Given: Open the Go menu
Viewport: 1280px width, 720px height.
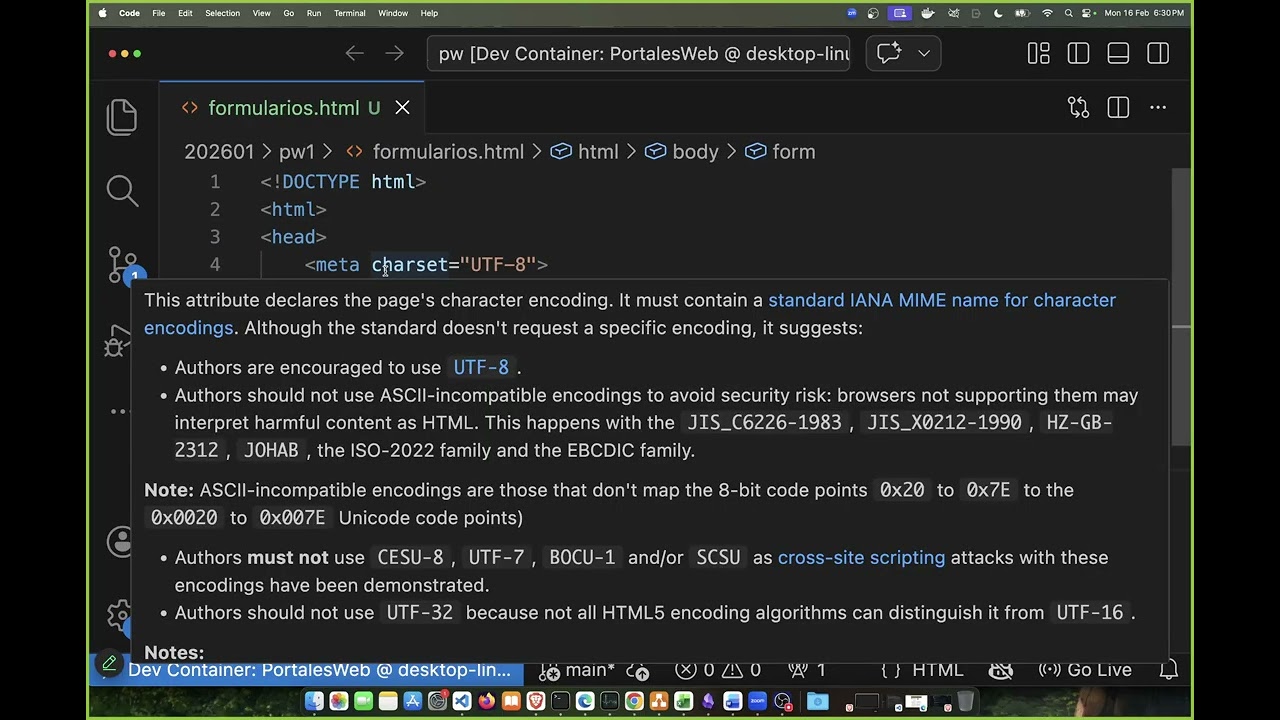Looking at the screenshot, I should (x=289, y=13).
